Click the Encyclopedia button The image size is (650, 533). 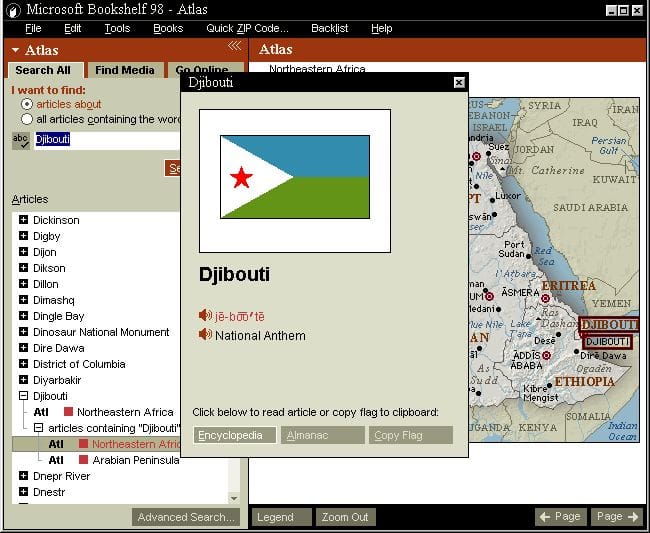[x=235, y=435]
